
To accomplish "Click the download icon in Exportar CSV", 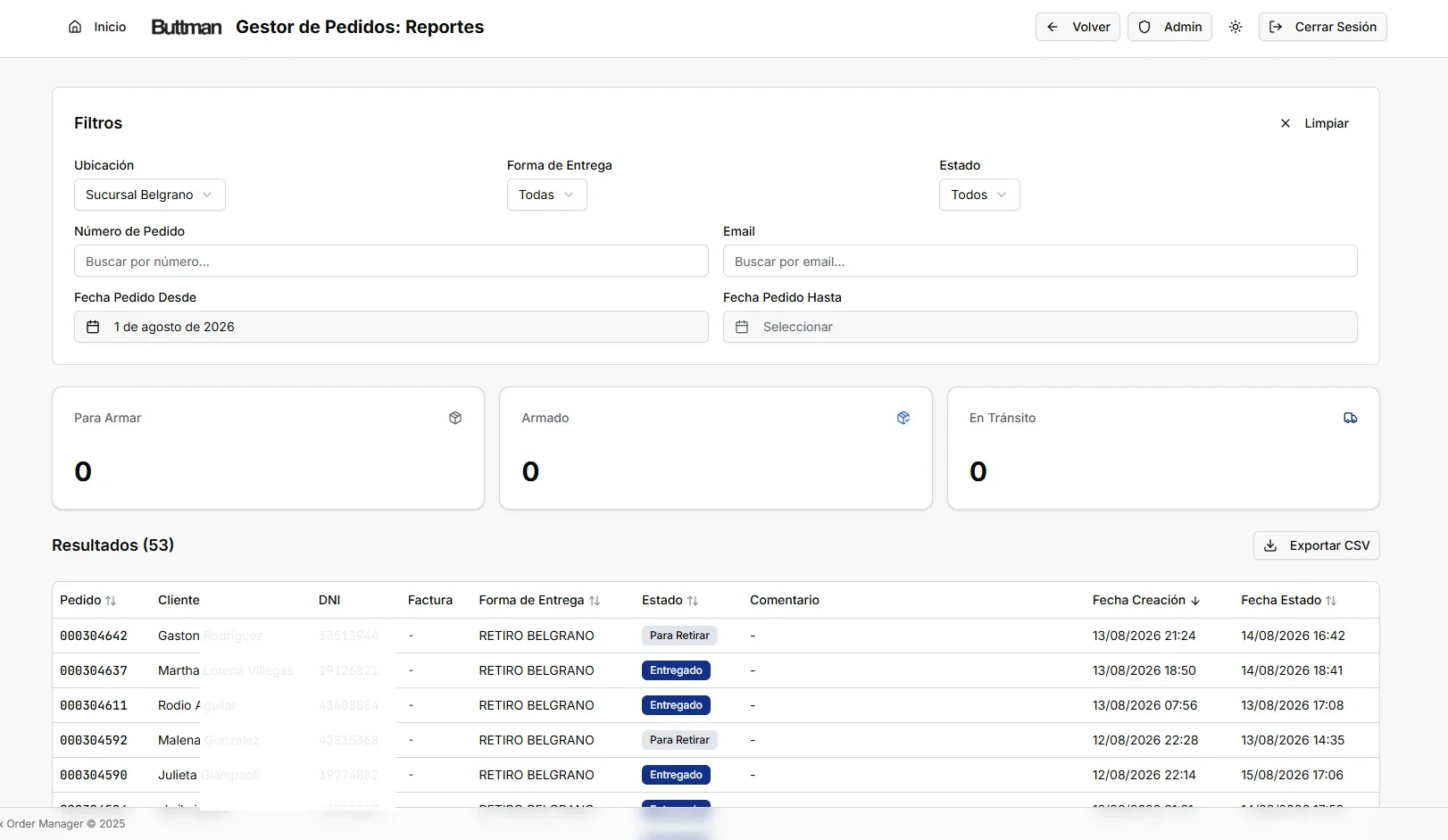I will [x=1270, y=545].
